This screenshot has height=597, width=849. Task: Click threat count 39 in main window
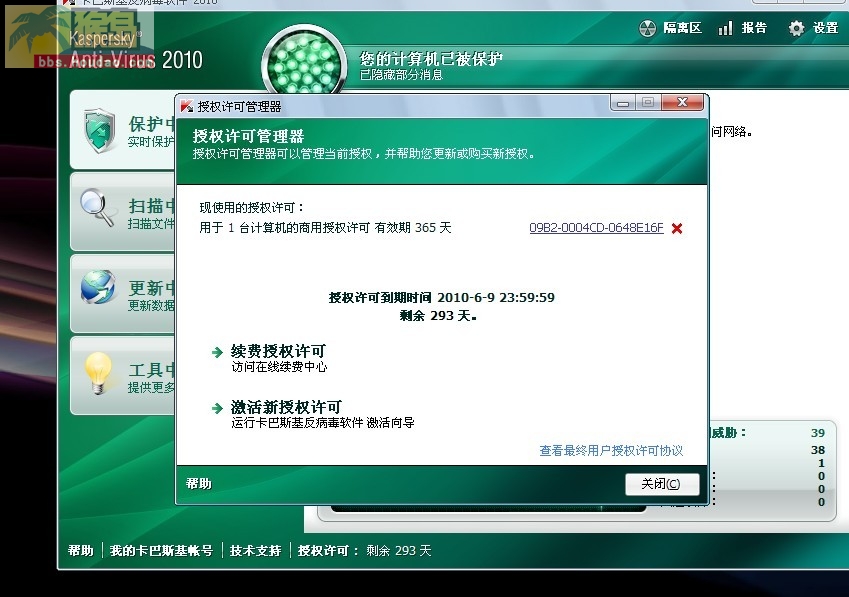pyautogui.click(x=818, y=432)
